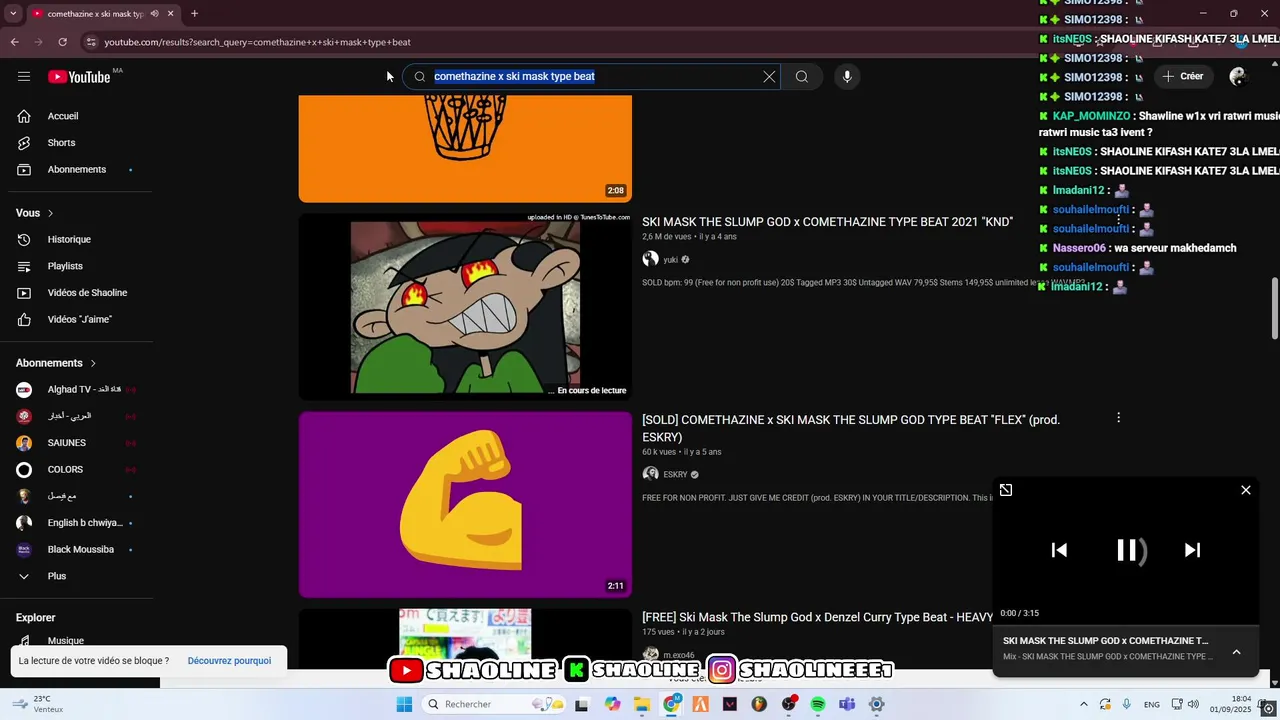Skip to next video in miniplayer

click(x=1192, y=550)
